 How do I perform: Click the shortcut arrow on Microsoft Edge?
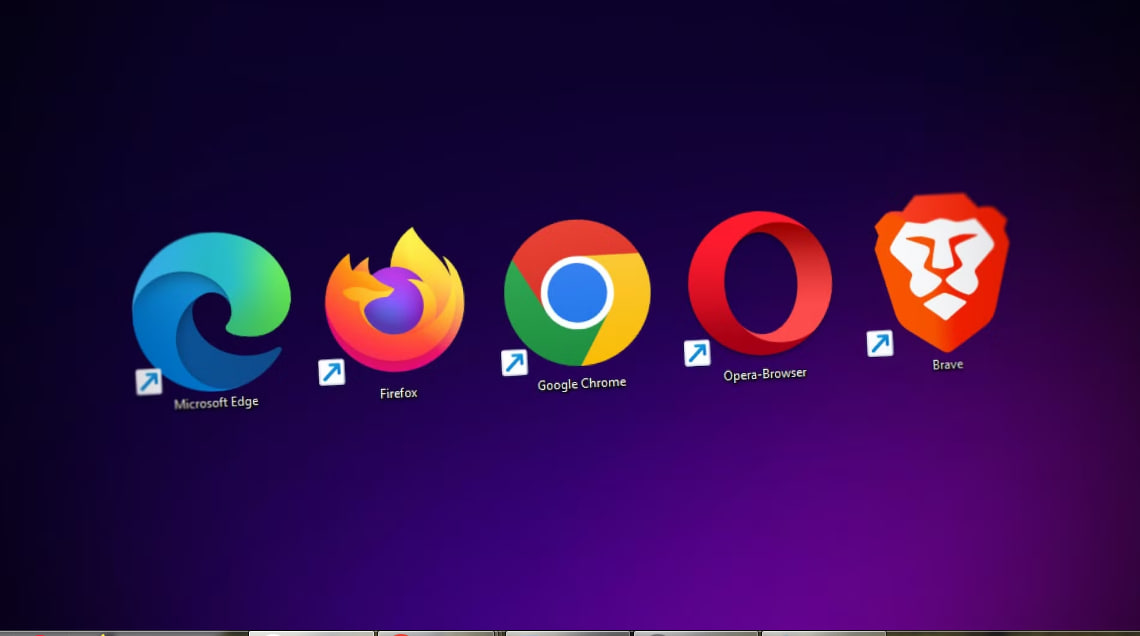coord(149,381)
